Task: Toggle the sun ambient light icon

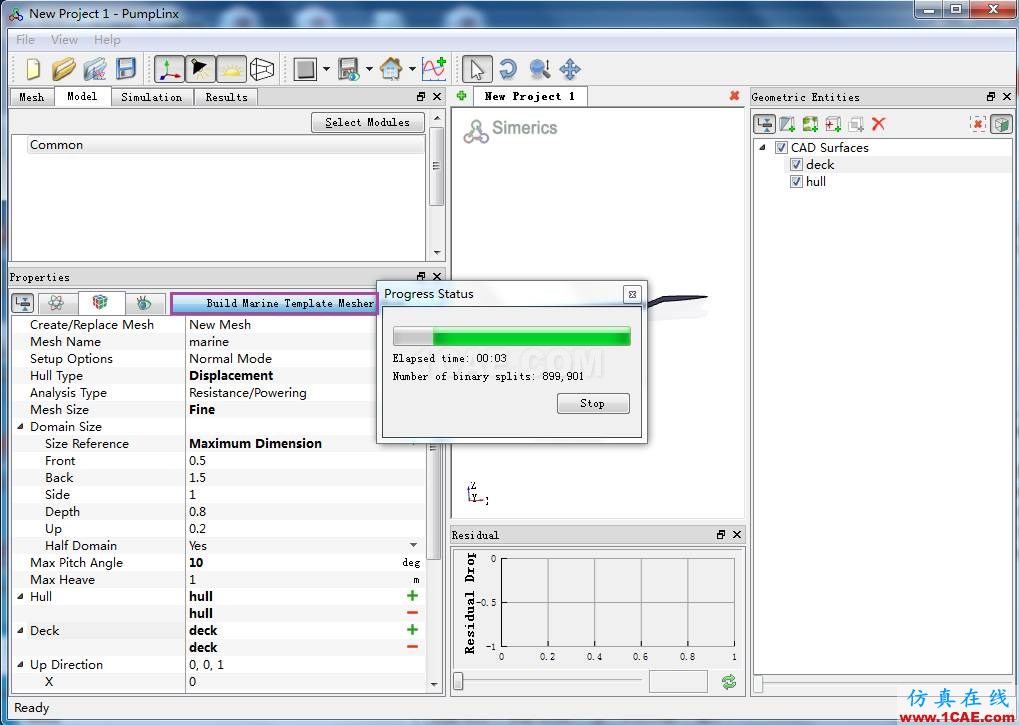Action: pyautogui.click(x=231, y=69)
